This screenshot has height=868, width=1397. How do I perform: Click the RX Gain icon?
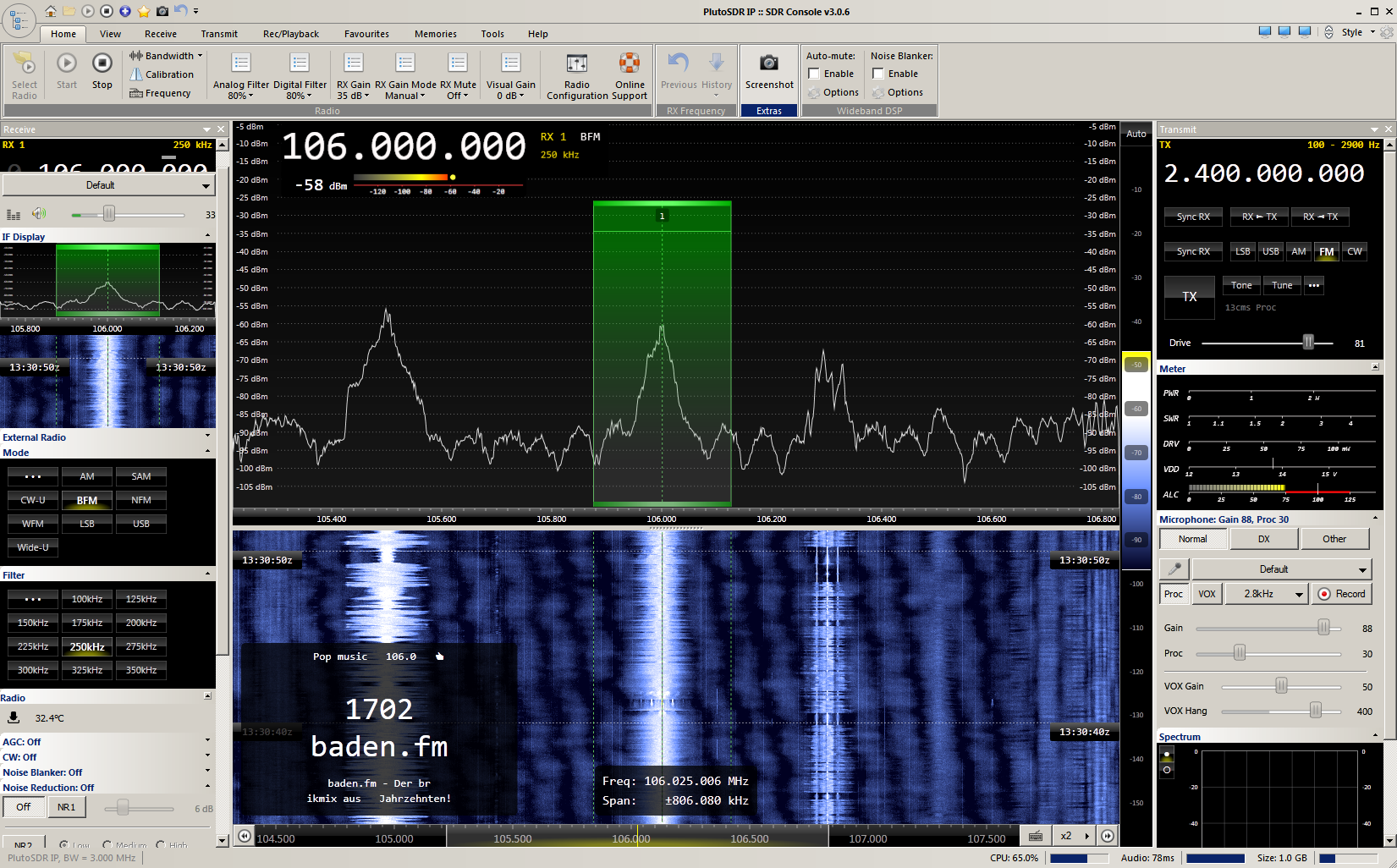coord(354,63)
